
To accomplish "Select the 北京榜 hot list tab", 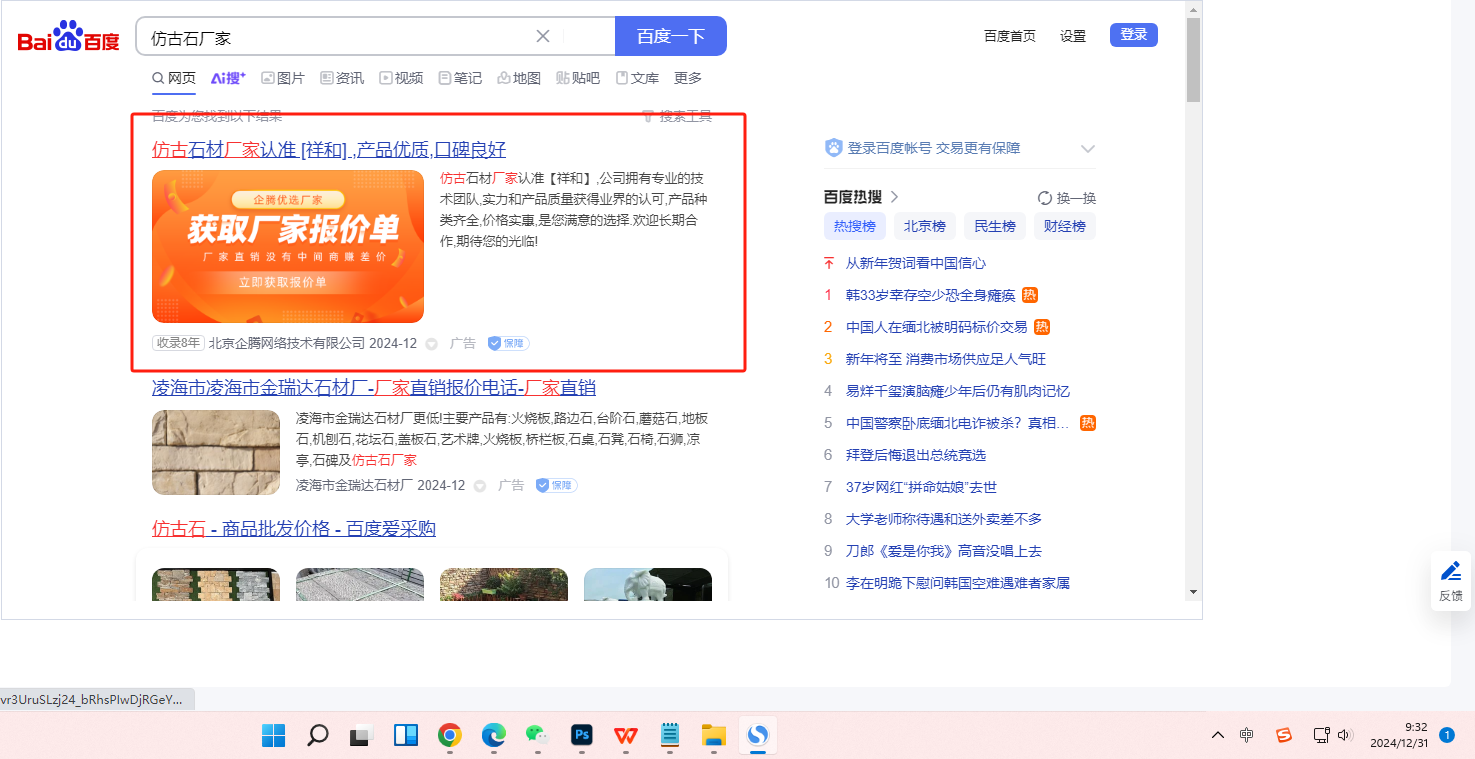I will tap(925, 226).
